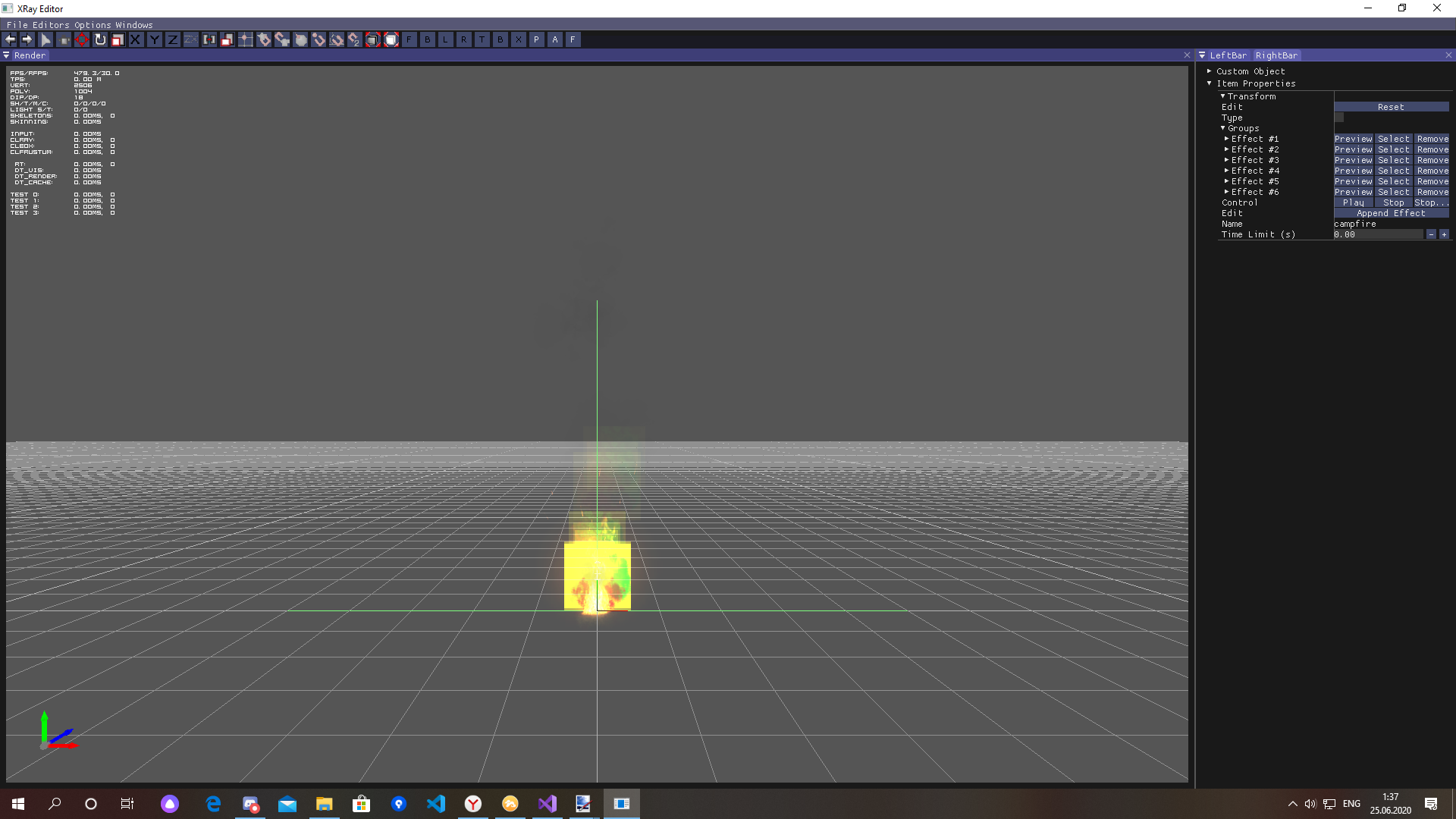1456x819 pixels.
Task: Select the scale tool icon
Action: [x=118, y=39]
